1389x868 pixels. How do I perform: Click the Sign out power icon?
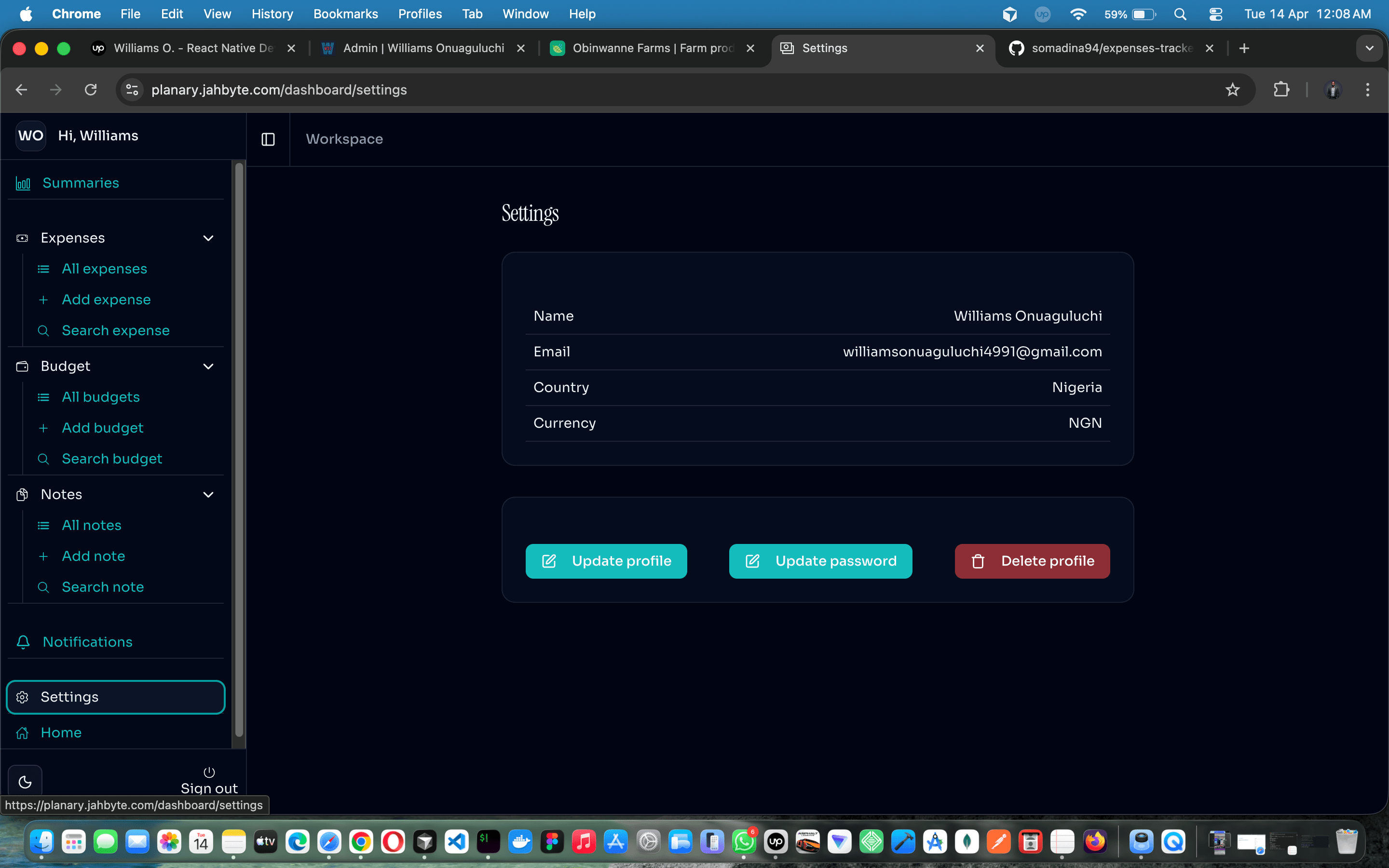click(x=209, y=773)
